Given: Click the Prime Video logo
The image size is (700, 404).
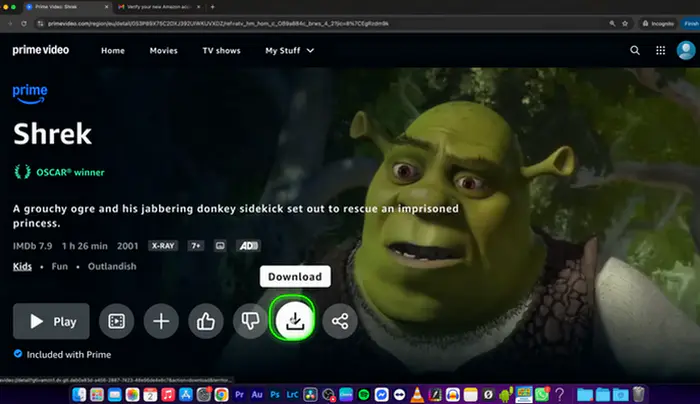Looking at the screenshot, I should 41,50.
